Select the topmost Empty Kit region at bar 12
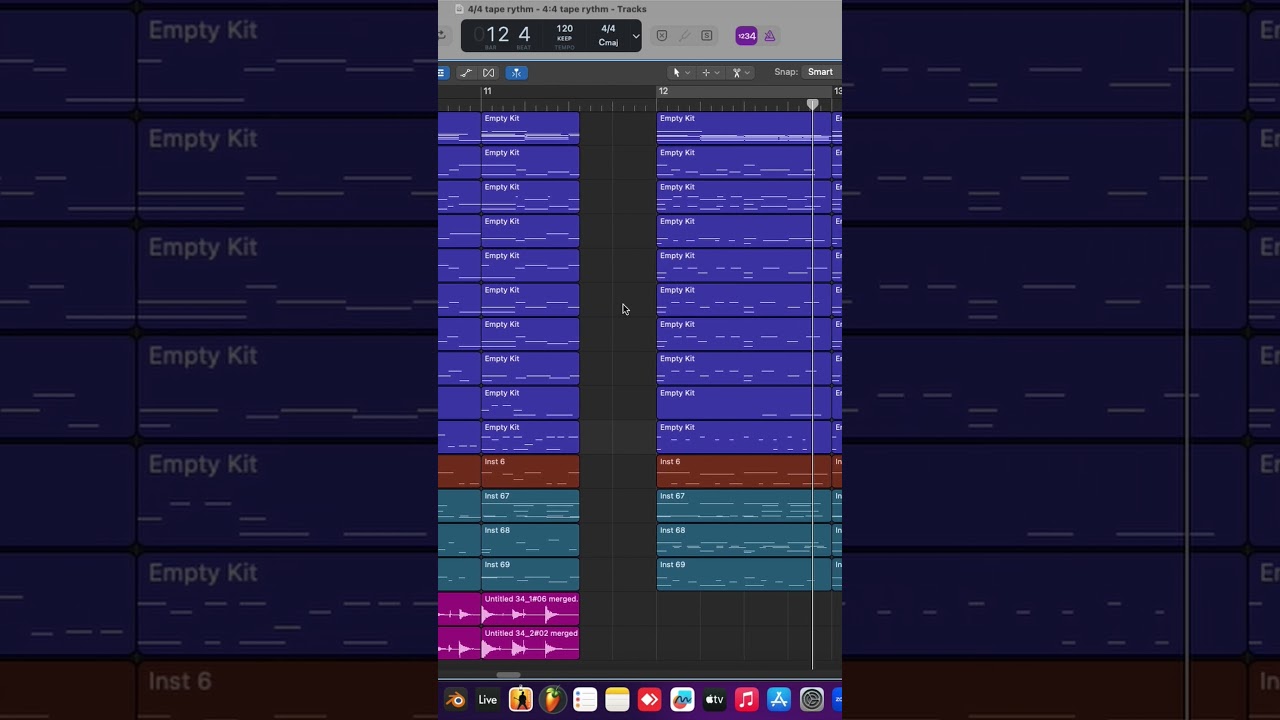The width and height of the screenshot is (1280, 720). click(x=743, y=128)
